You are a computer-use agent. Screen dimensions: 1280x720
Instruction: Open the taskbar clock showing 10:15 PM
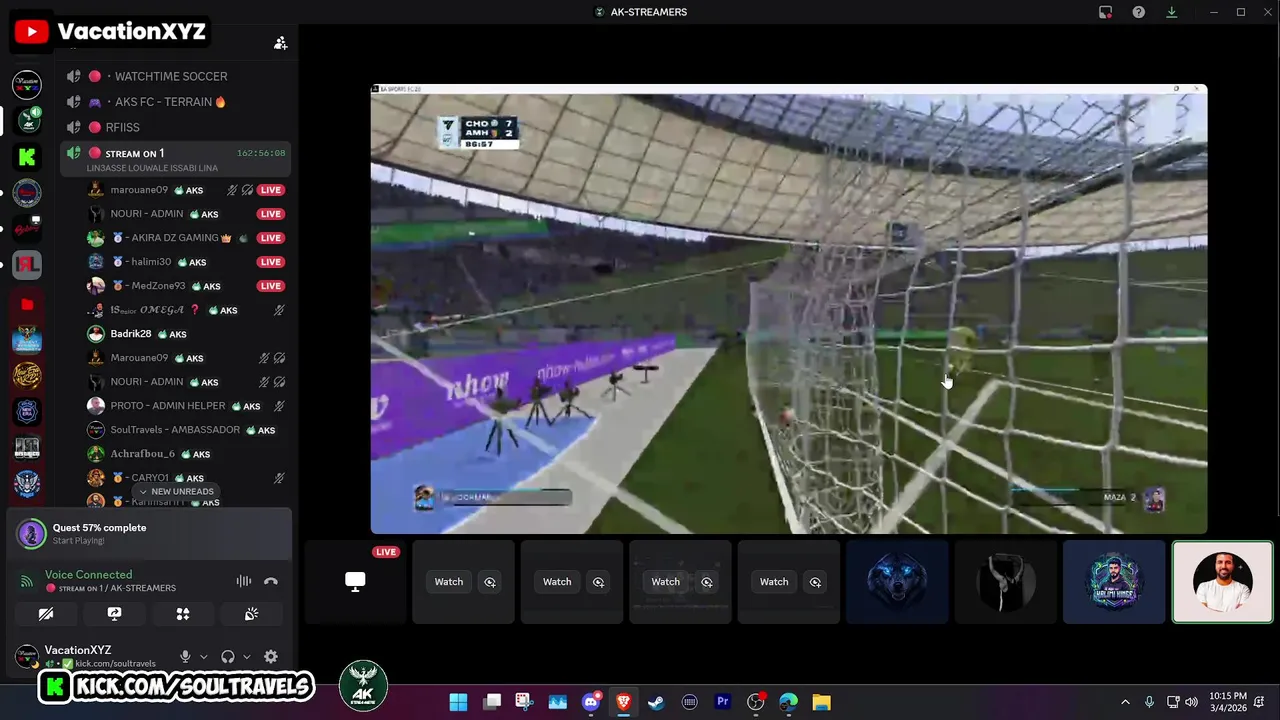pos(1228,702)
